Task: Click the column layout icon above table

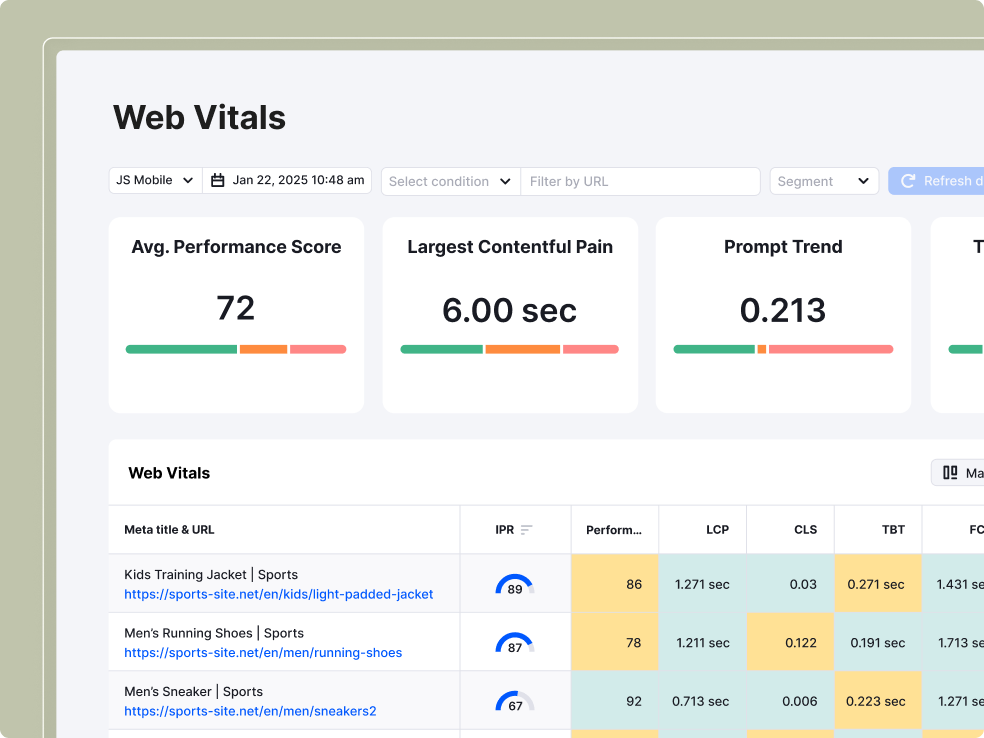Action: tap(950, 473)
